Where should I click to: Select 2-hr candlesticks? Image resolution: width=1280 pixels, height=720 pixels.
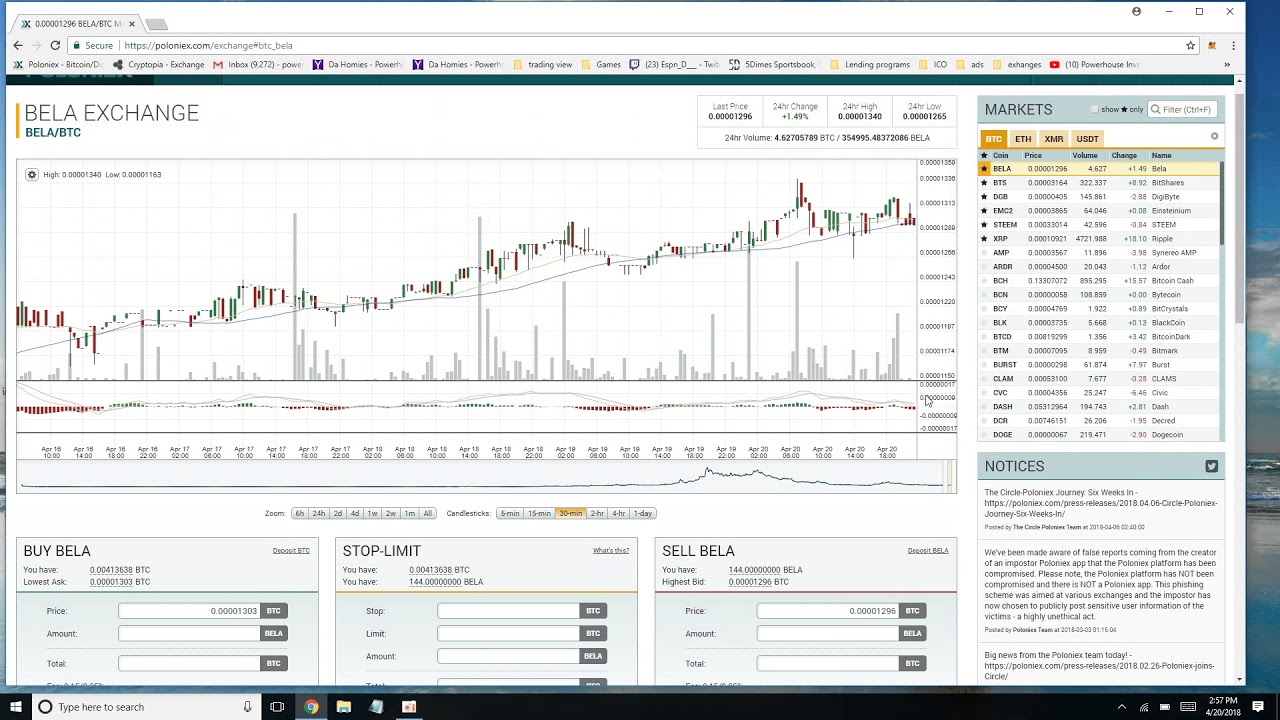point(597,513)
